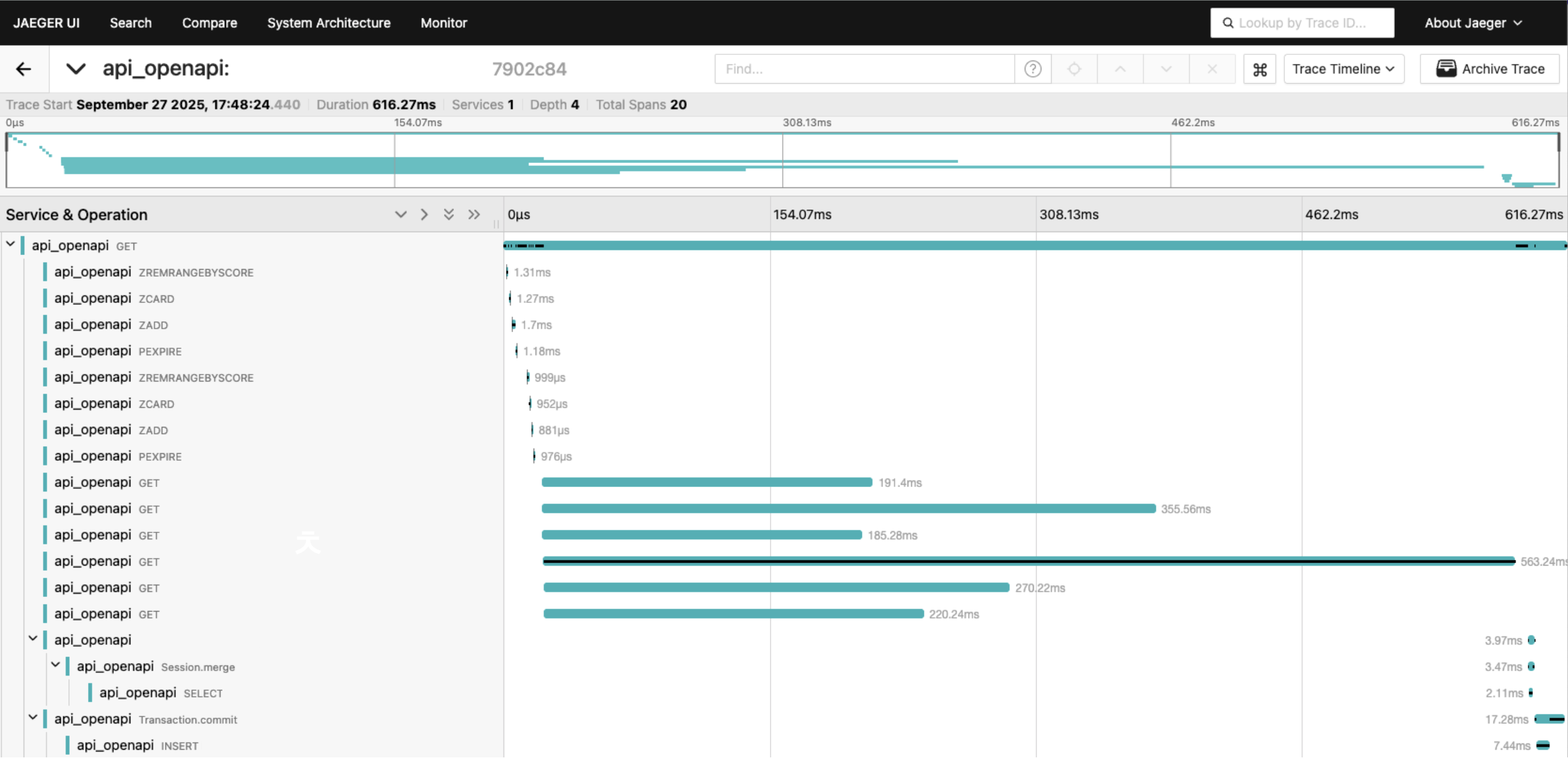The height and width of the screenshot is (758, 1568).
Task: Open the Monitor menu item
Action: (x=443, y=23)
